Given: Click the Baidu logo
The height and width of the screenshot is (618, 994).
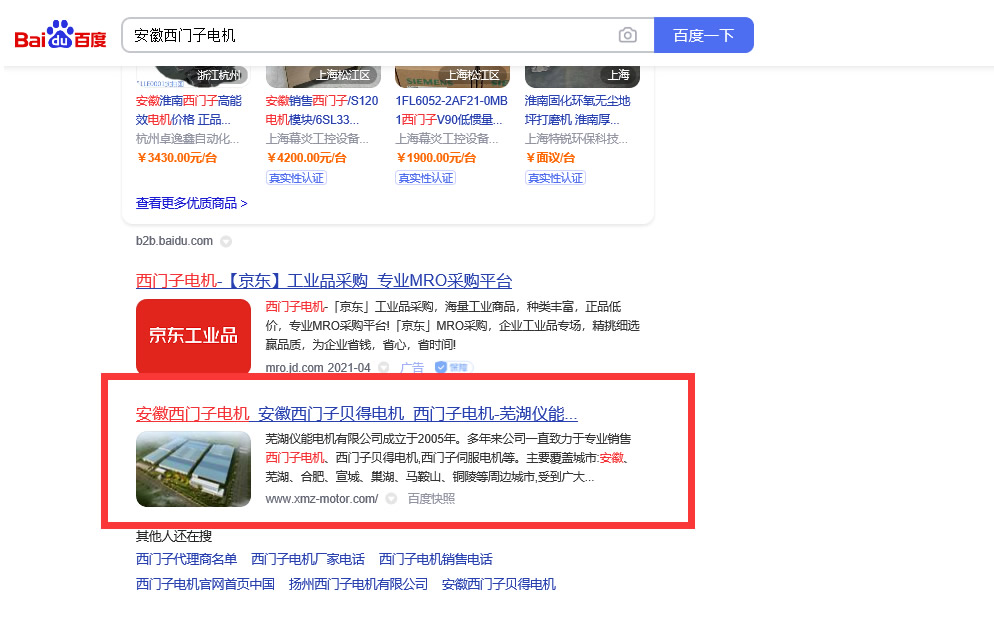Looking at the screenshot, I should pos(60,36).
